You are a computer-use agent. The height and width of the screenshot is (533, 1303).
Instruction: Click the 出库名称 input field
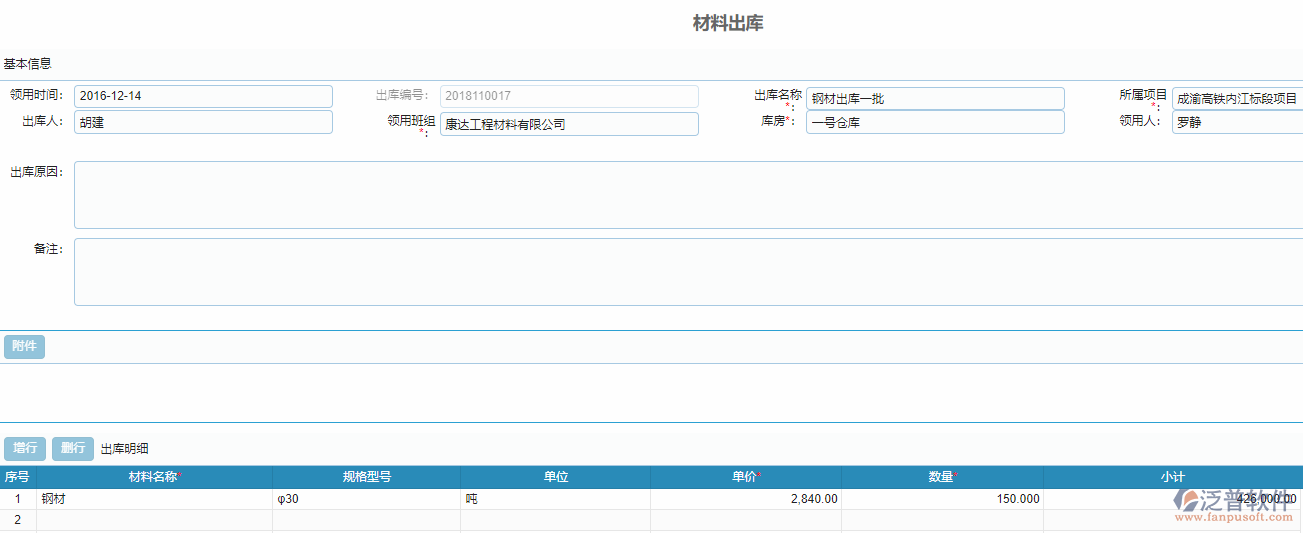pyautogui.click(x=934, y=98)
